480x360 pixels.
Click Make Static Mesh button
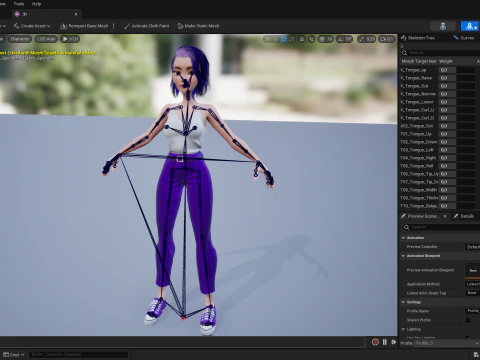pos(198,26)
